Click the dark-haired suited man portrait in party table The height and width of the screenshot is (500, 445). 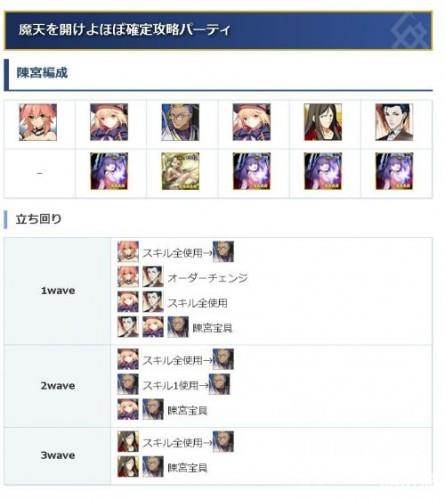(394, 122)
